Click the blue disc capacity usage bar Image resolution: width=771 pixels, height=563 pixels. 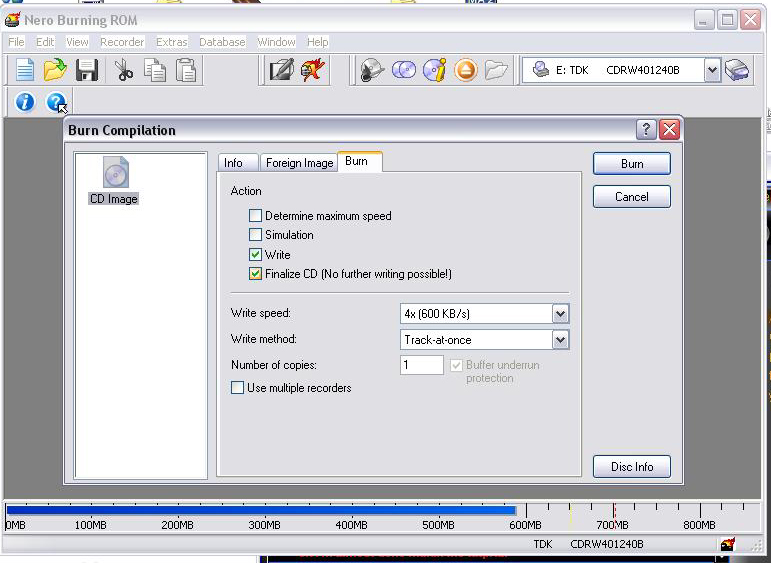[261, 510]
